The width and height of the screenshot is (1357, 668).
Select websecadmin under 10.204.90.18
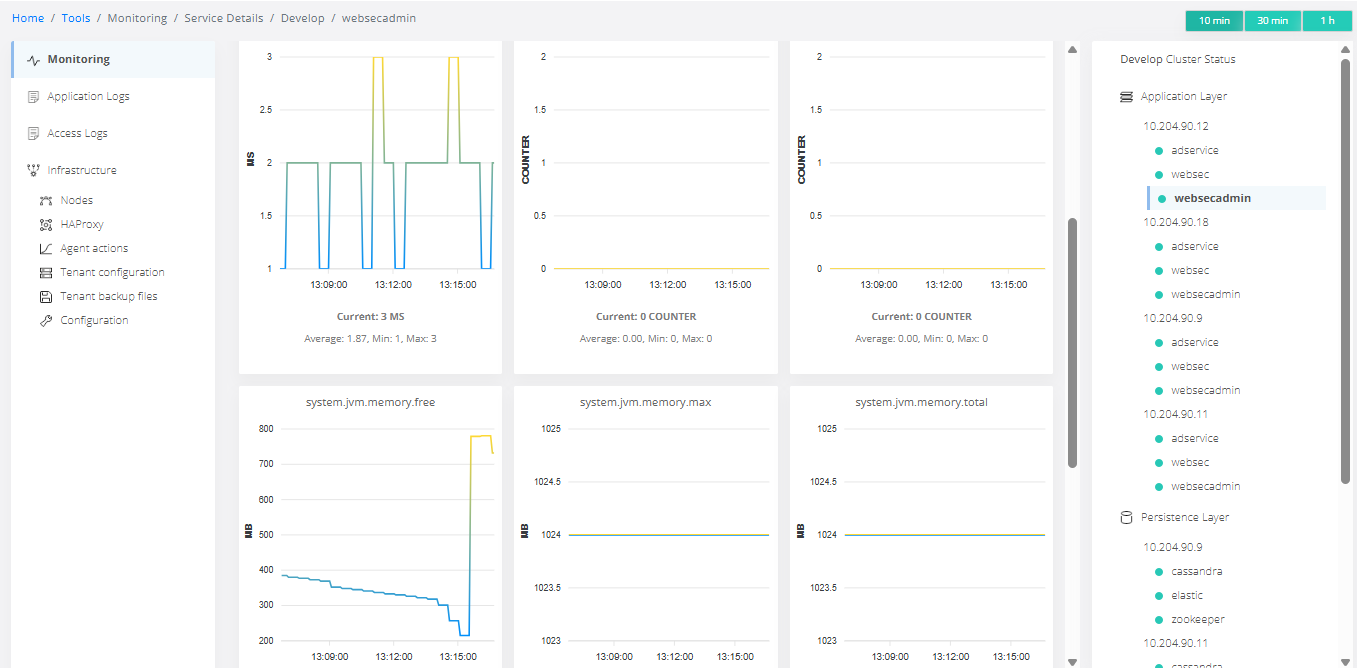tap(1205, 295)
